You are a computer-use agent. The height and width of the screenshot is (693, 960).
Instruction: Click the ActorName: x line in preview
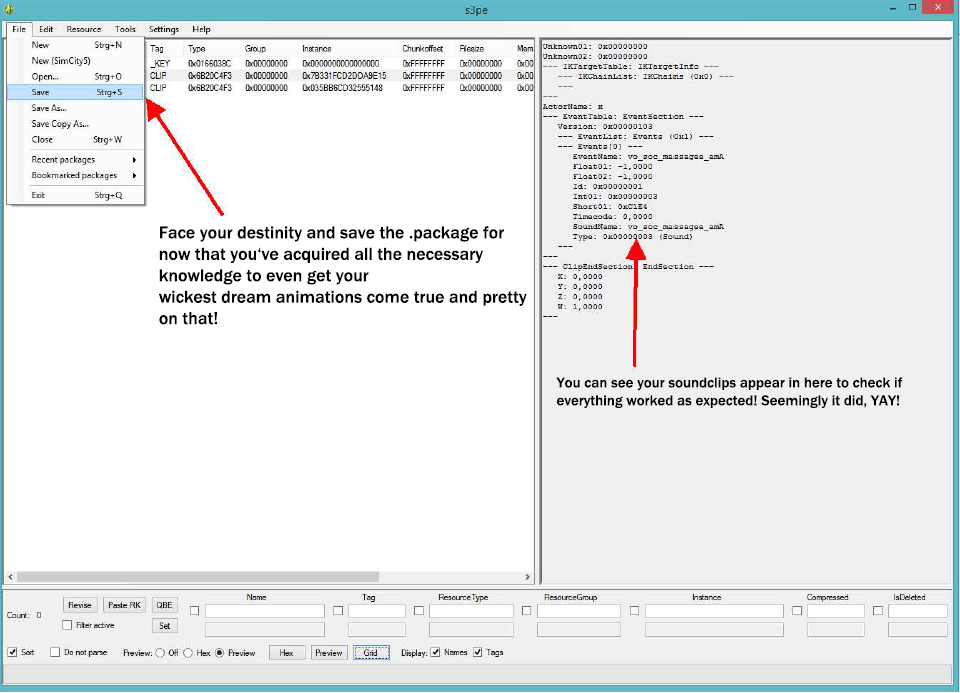tap(573, 107)
